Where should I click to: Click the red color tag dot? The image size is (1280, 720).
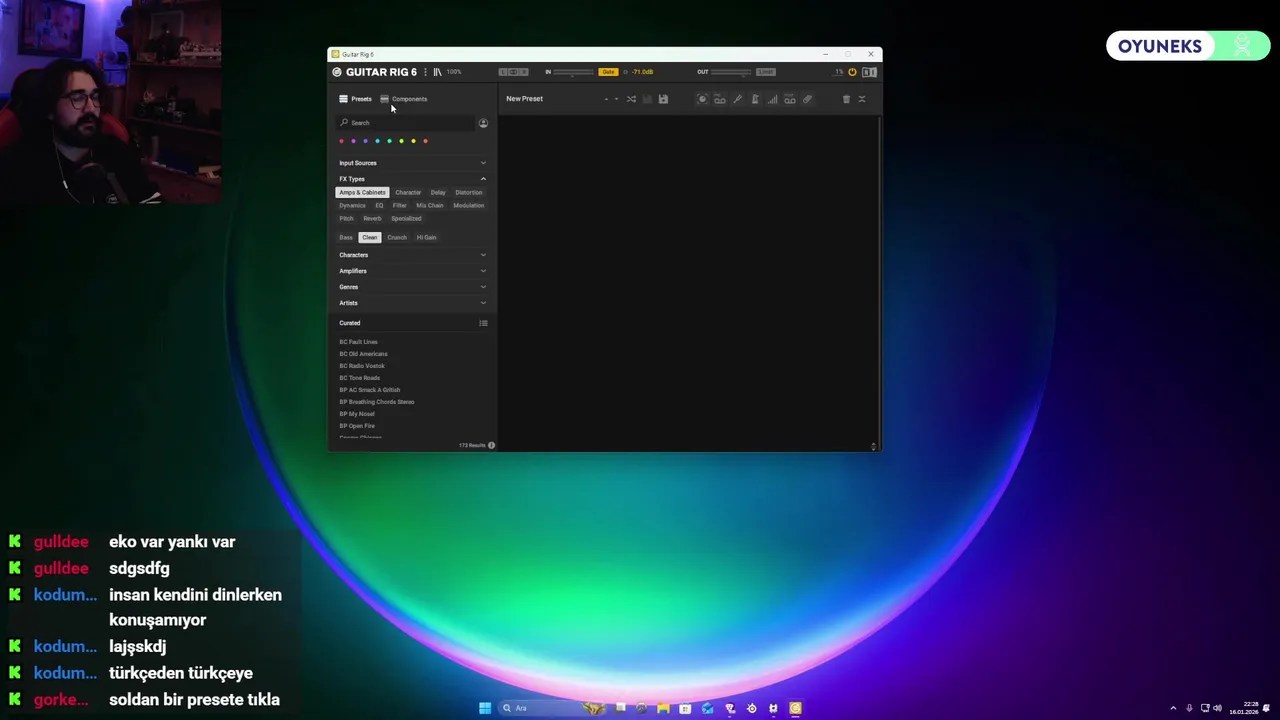tap(341, 141)
